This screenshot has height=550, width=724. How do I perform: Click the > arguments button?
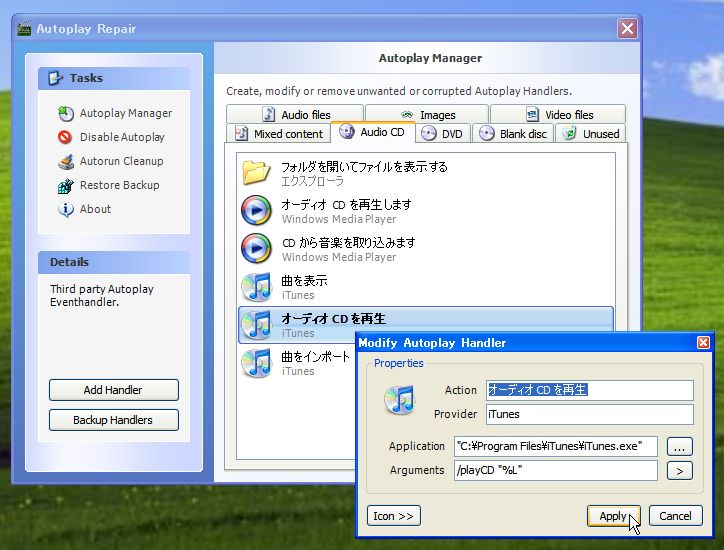point(680,471)
